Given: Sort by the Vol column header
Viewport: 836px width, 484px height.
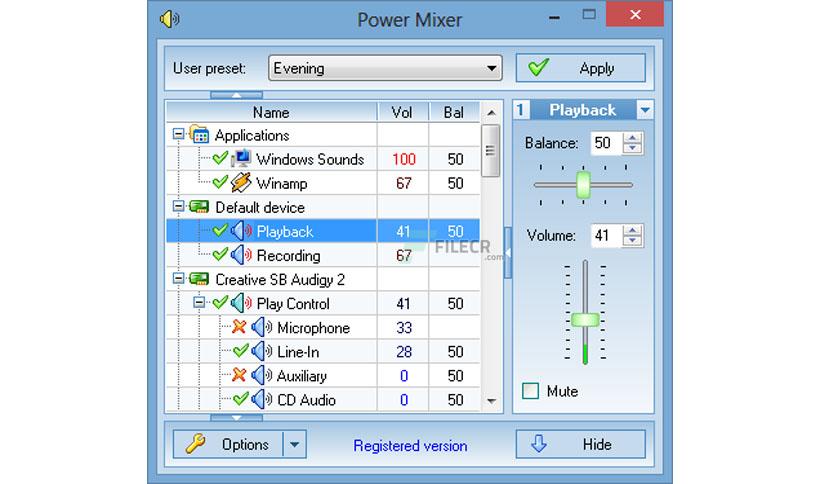Looking at the screenshot, I should tap(403, 112).
